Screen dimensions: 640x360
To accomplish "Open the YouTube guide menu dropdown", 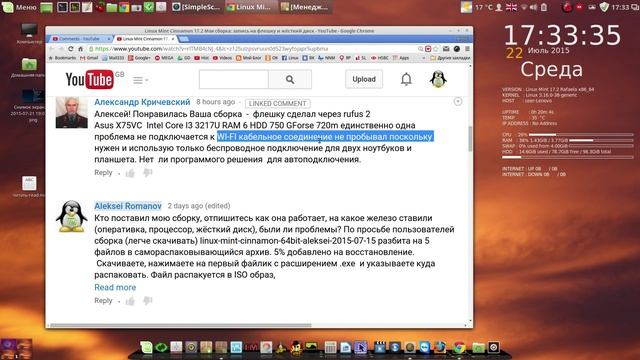I will 140,80.
